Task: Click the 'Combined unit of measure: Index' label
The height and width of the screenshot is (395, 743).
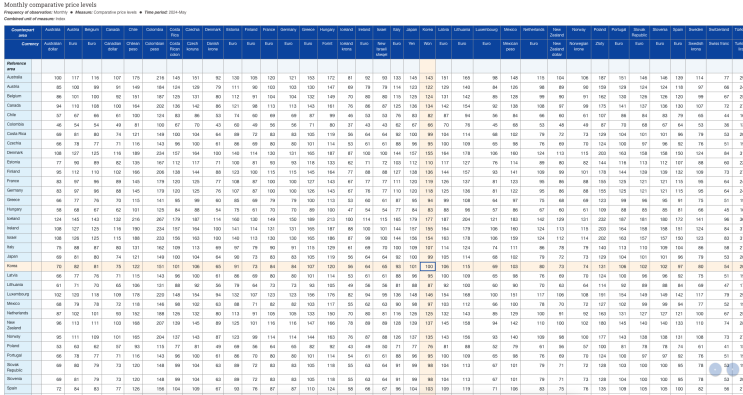Action: 35,19
